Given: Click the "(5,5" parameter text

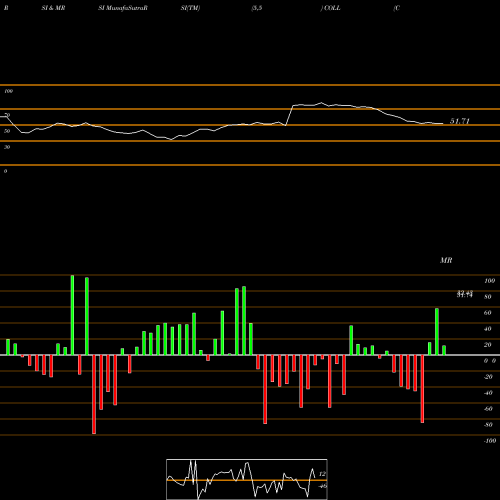Looking at the screenshot, I should 257,8.
